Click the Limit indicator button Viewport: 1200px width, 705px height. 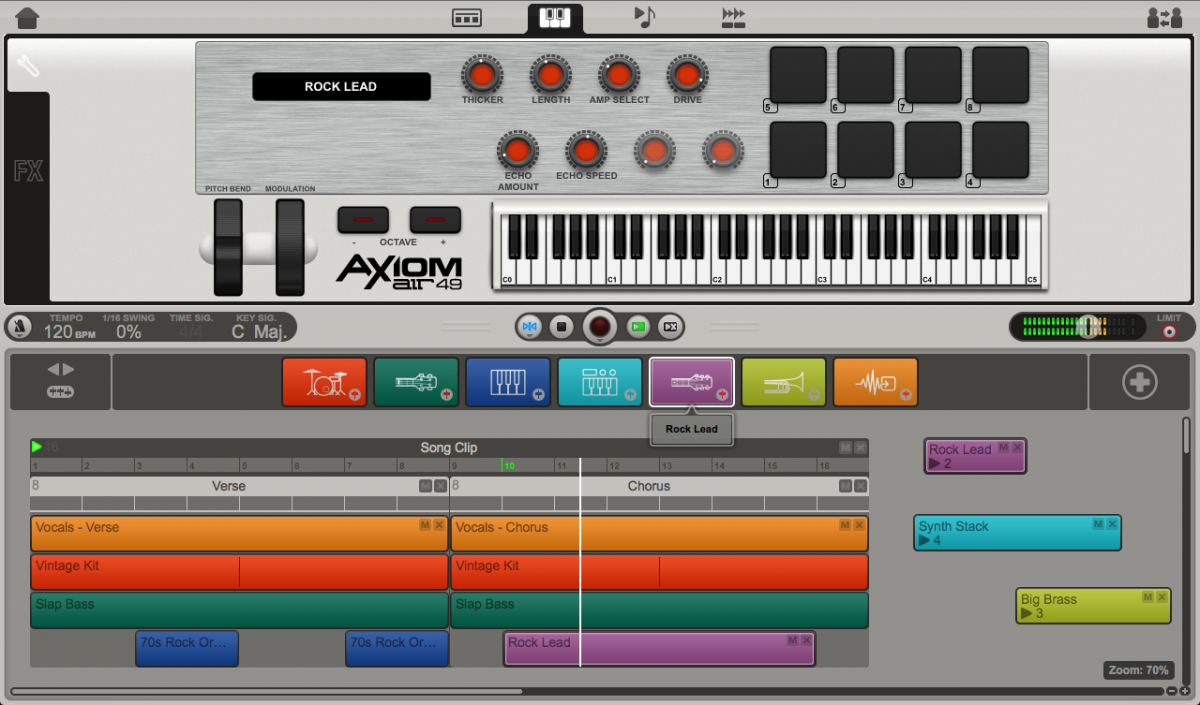point(1169,331)
